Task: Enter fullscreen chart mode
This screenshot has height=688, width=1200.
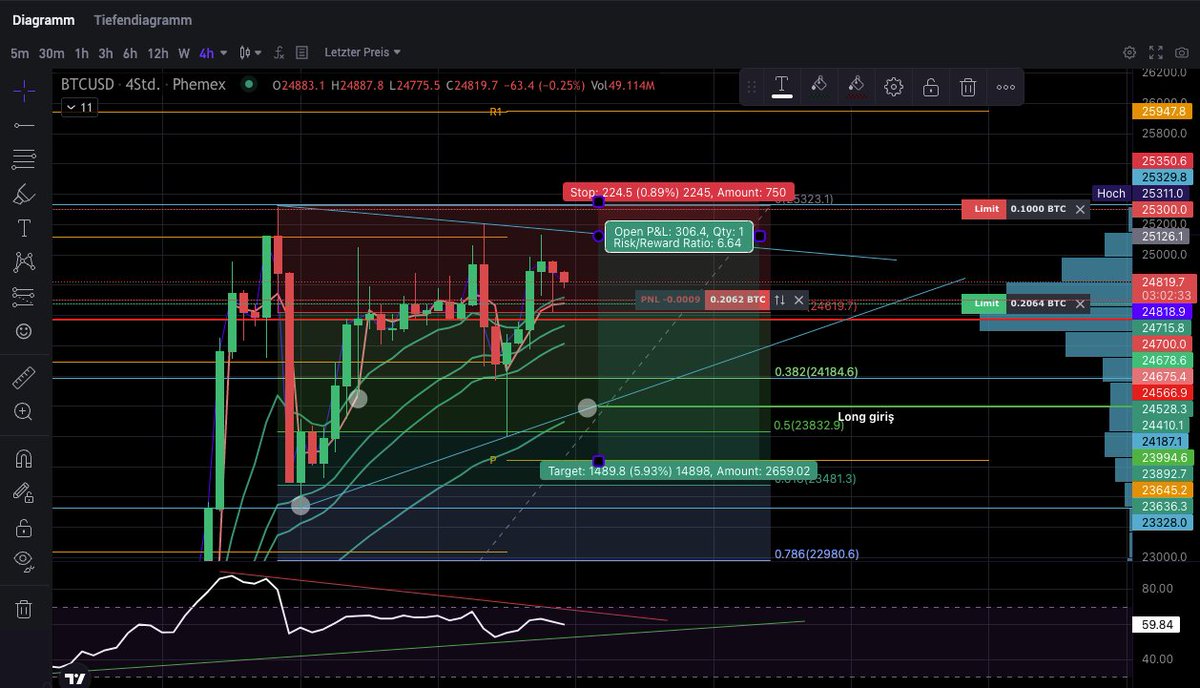Action: pyautogui.click(x=1154, y=52)
